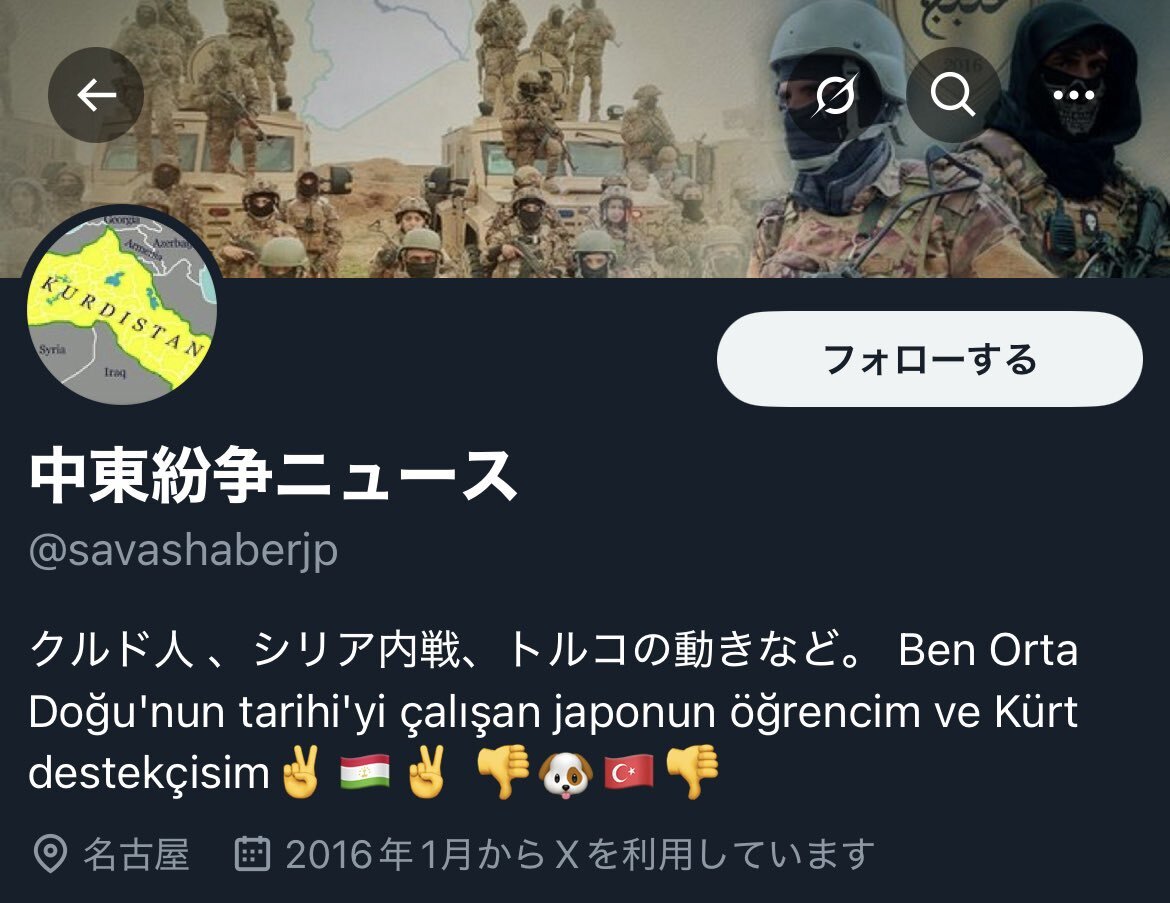Tap the Grok slash circle icon
The width and height of the screenshot is (1170, 903).
[x=834, y=95]
